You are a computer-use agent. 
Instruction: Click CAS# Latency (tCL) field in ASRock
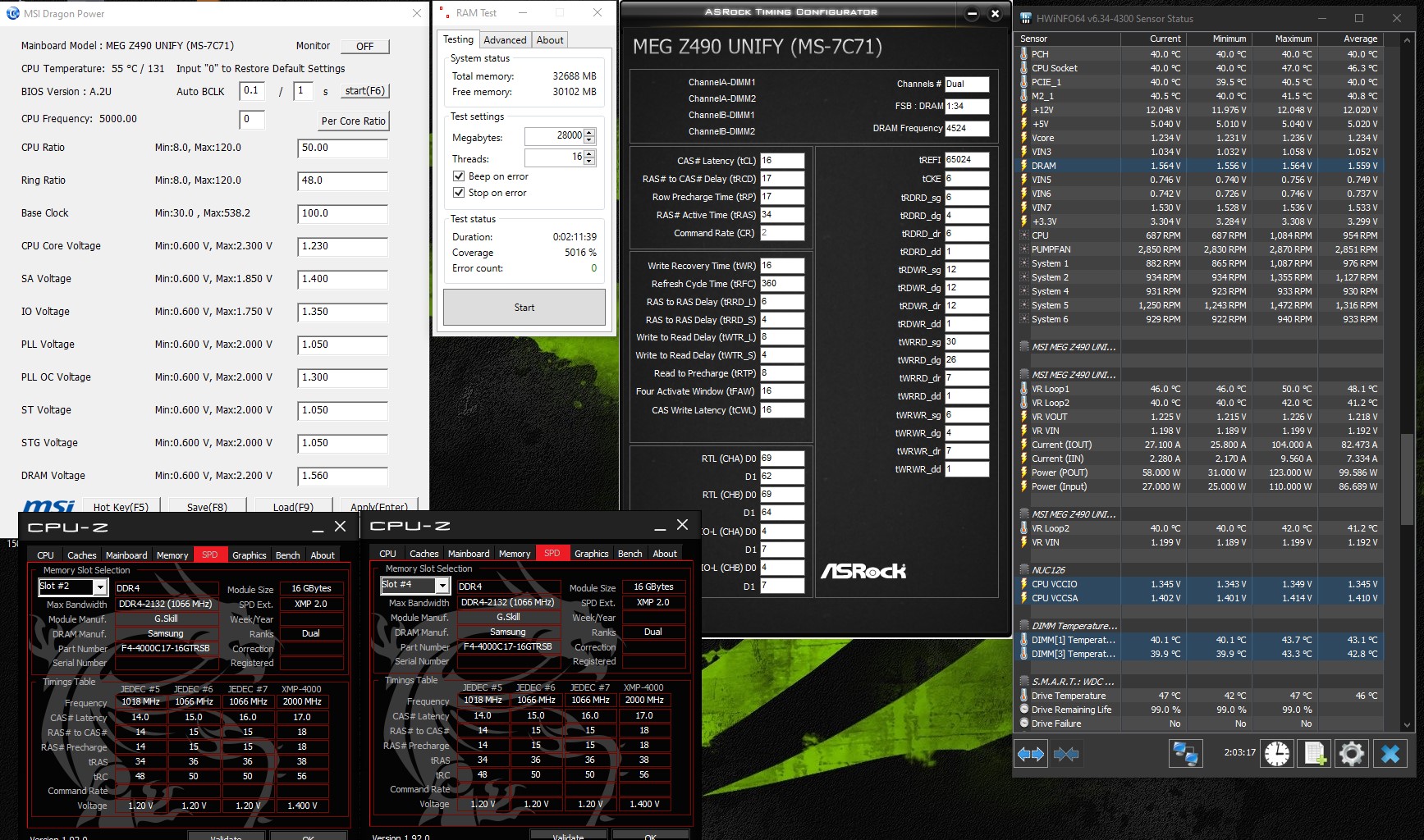tap(782, 161)
